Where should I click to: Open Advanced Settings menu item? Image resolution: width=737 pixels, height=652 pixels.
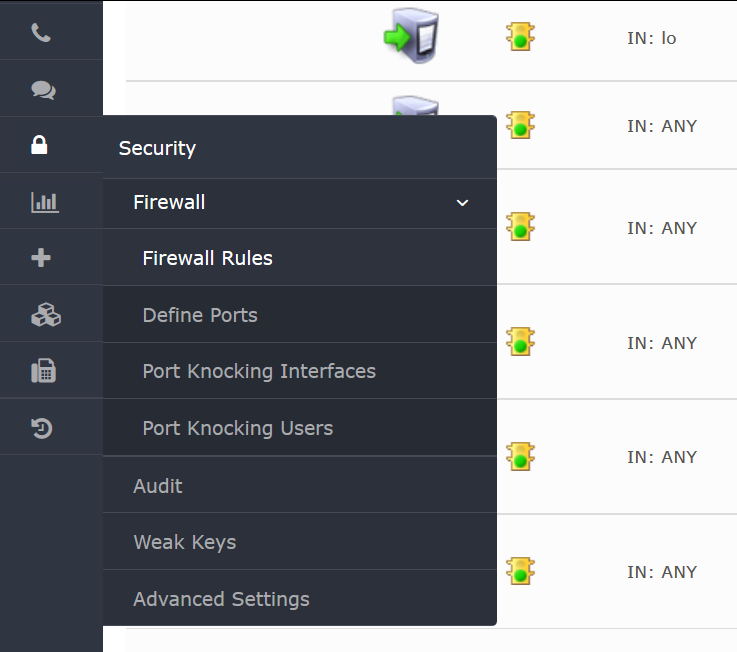[300, 598]
